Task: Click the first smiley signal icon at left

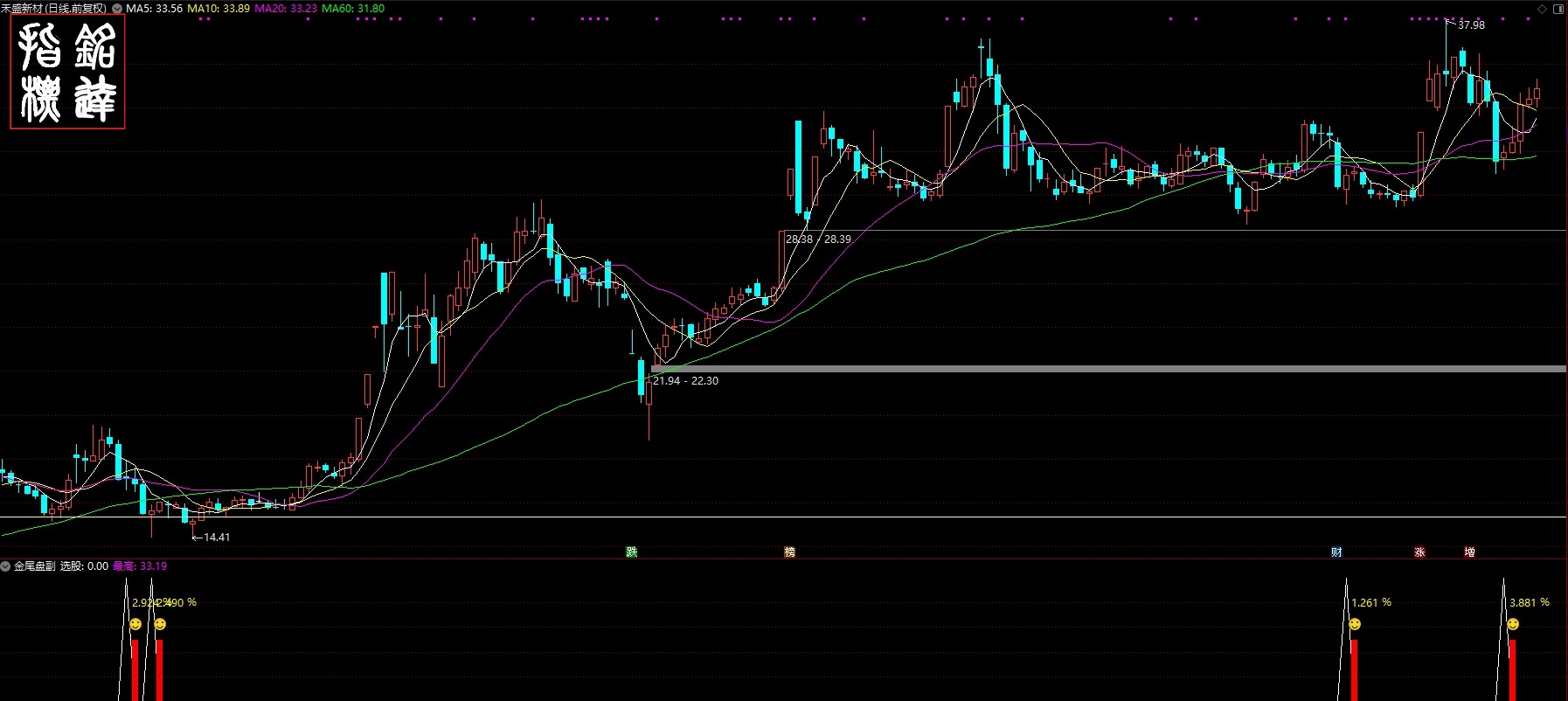Action: pyautogui.click(x=135, y=624)
